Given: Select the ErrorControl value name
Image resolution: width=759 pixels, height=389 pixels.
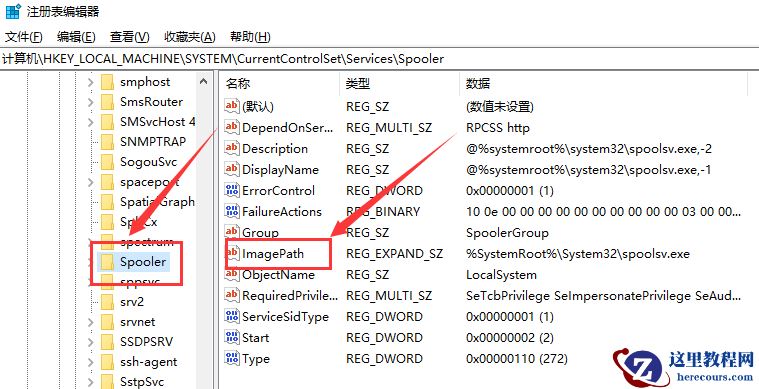Looking at the screenshot, I should tap(278, 191).
